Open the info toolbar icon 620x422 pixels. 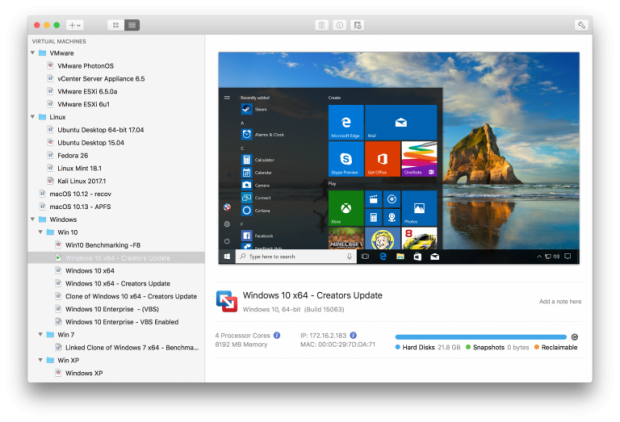(x=339, y=25)
